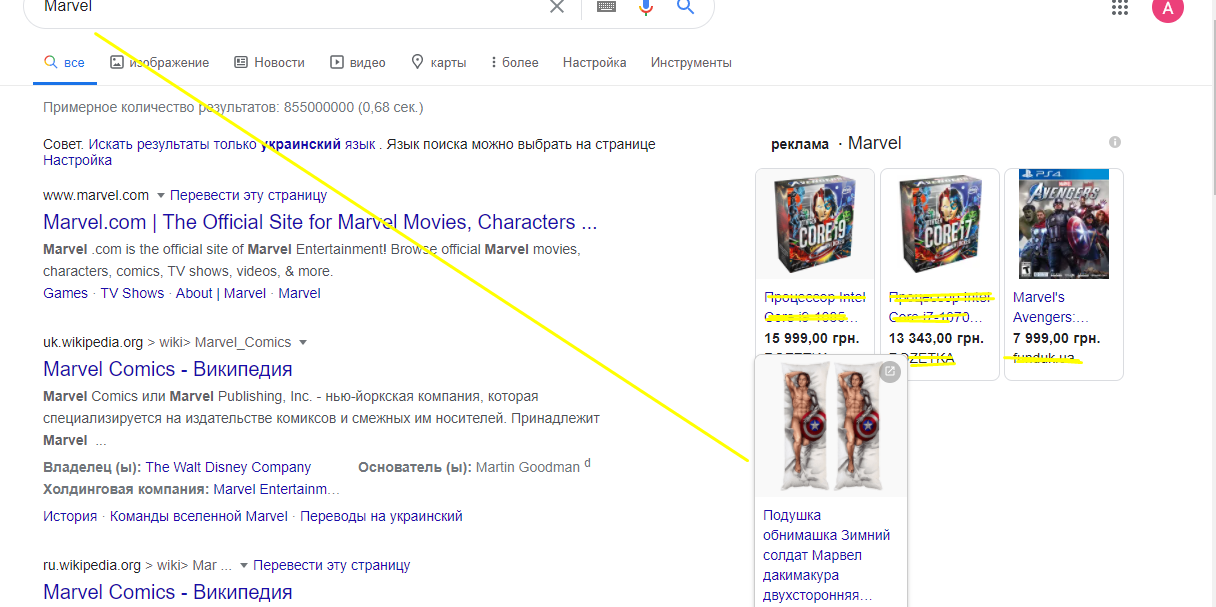Viewport: 1216px width, 607px height.
Task: Open the 'About | Marvel' sitelink
Action: tap(221, 293)
